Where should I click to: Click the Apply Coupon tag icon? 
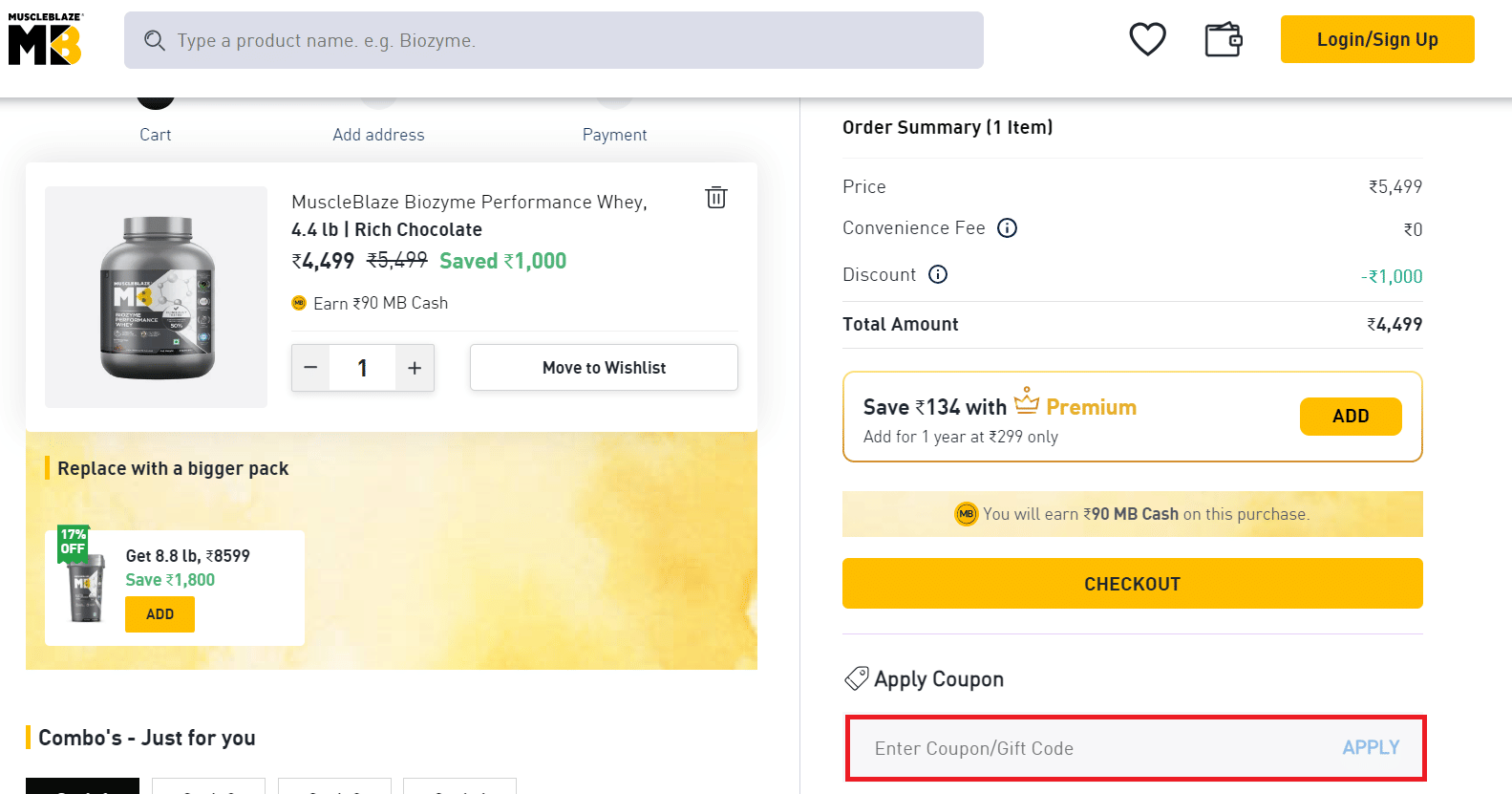[x=857, y=678]
